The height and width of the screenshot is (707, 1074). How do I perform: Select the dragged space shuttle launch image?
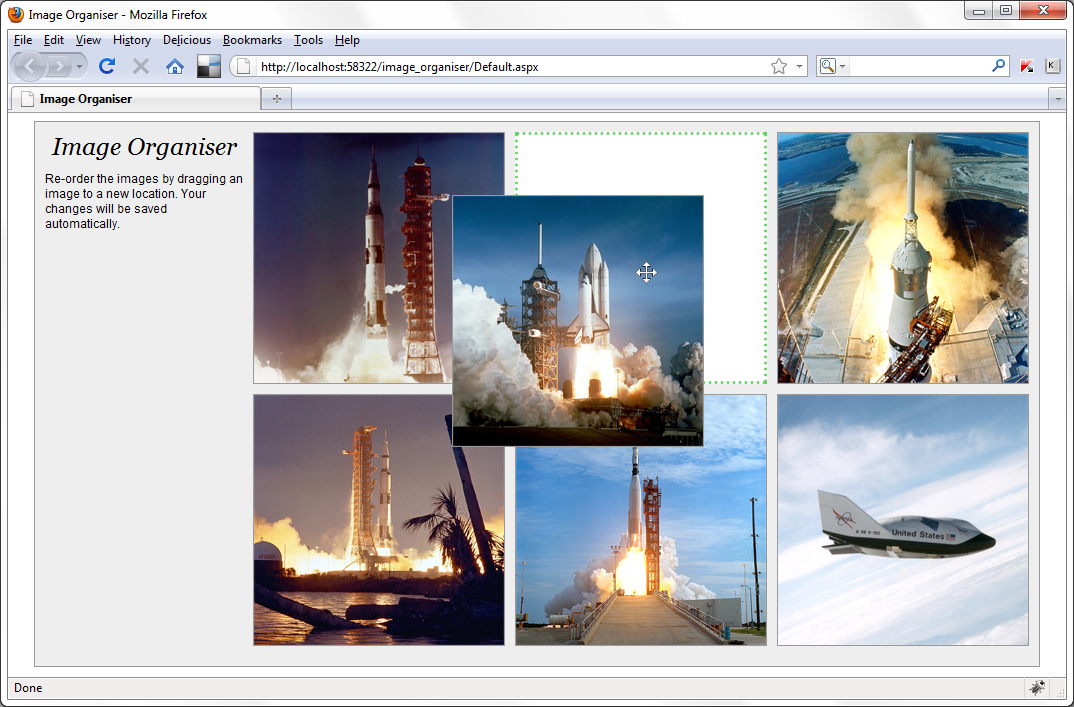pos(577,321)
